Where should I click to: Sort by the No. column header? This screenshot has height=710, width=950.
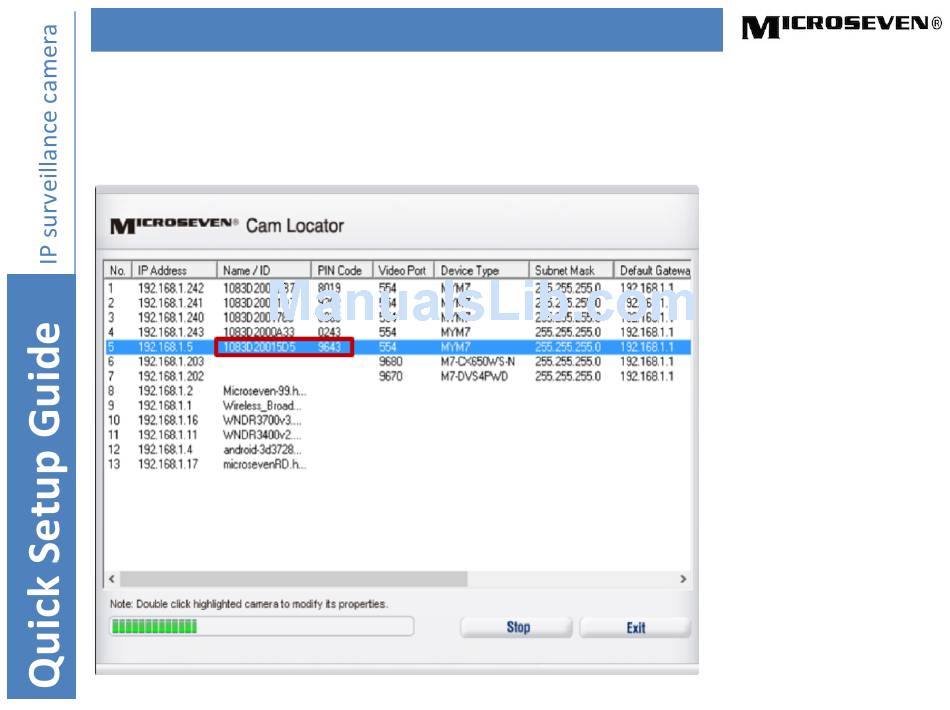[118, 270]
